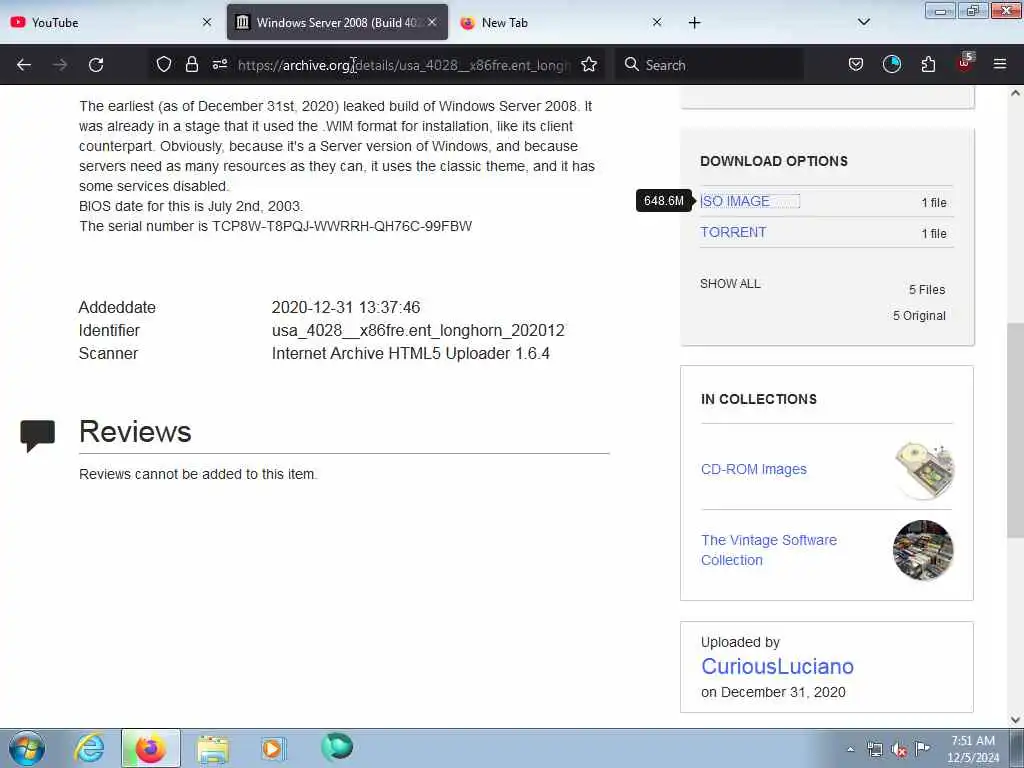Screen dimensions: 1024x768
Task: Expand the list all tabs chevron
Action: [x=864, y=23]
